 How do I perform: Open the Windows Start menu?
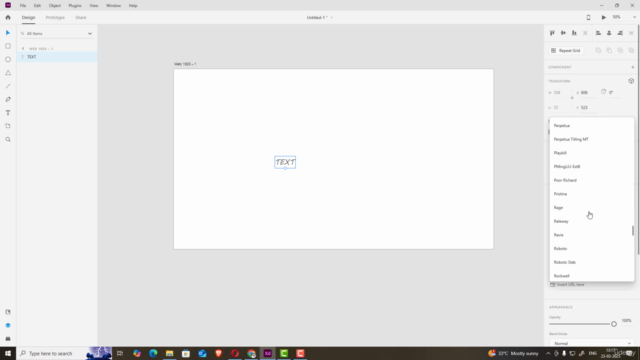[8, 353]
